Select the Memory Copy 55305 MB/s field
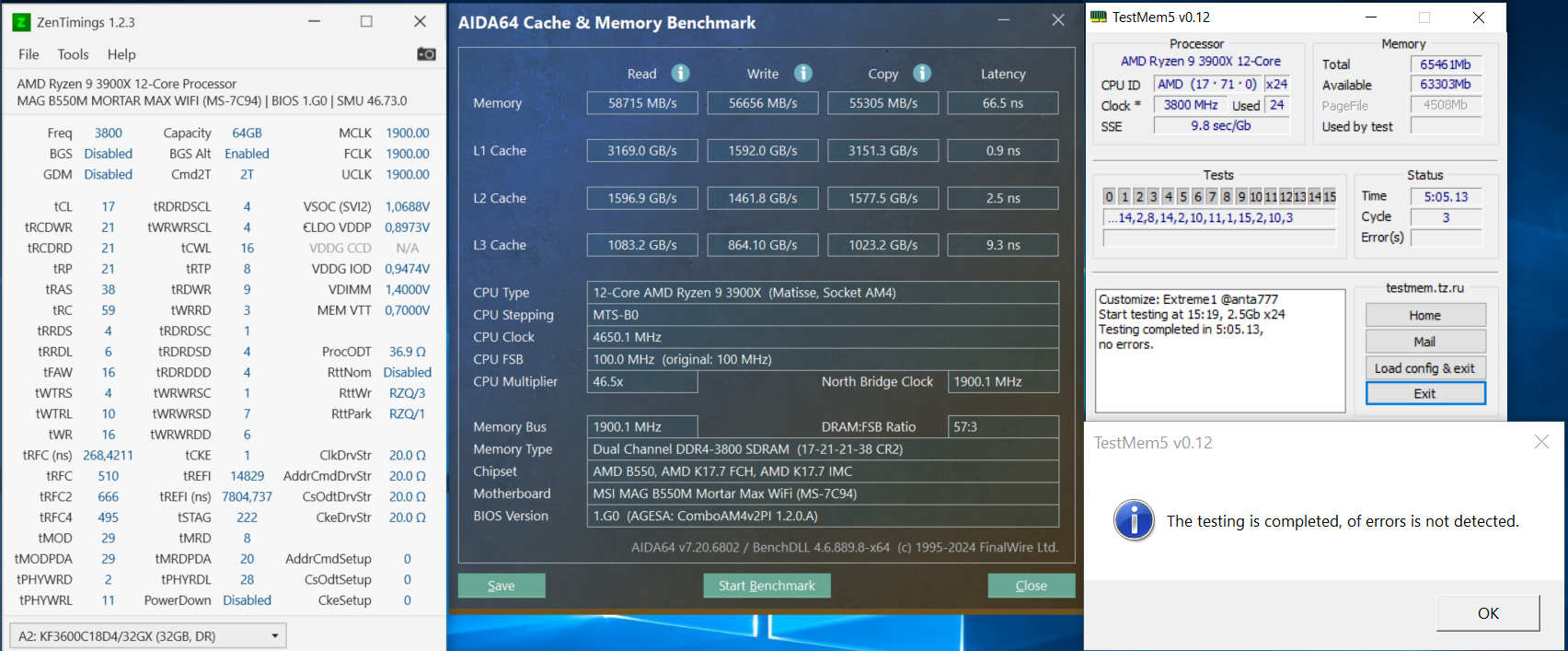Screen dimensions: 1568x651 pos(883,103)
